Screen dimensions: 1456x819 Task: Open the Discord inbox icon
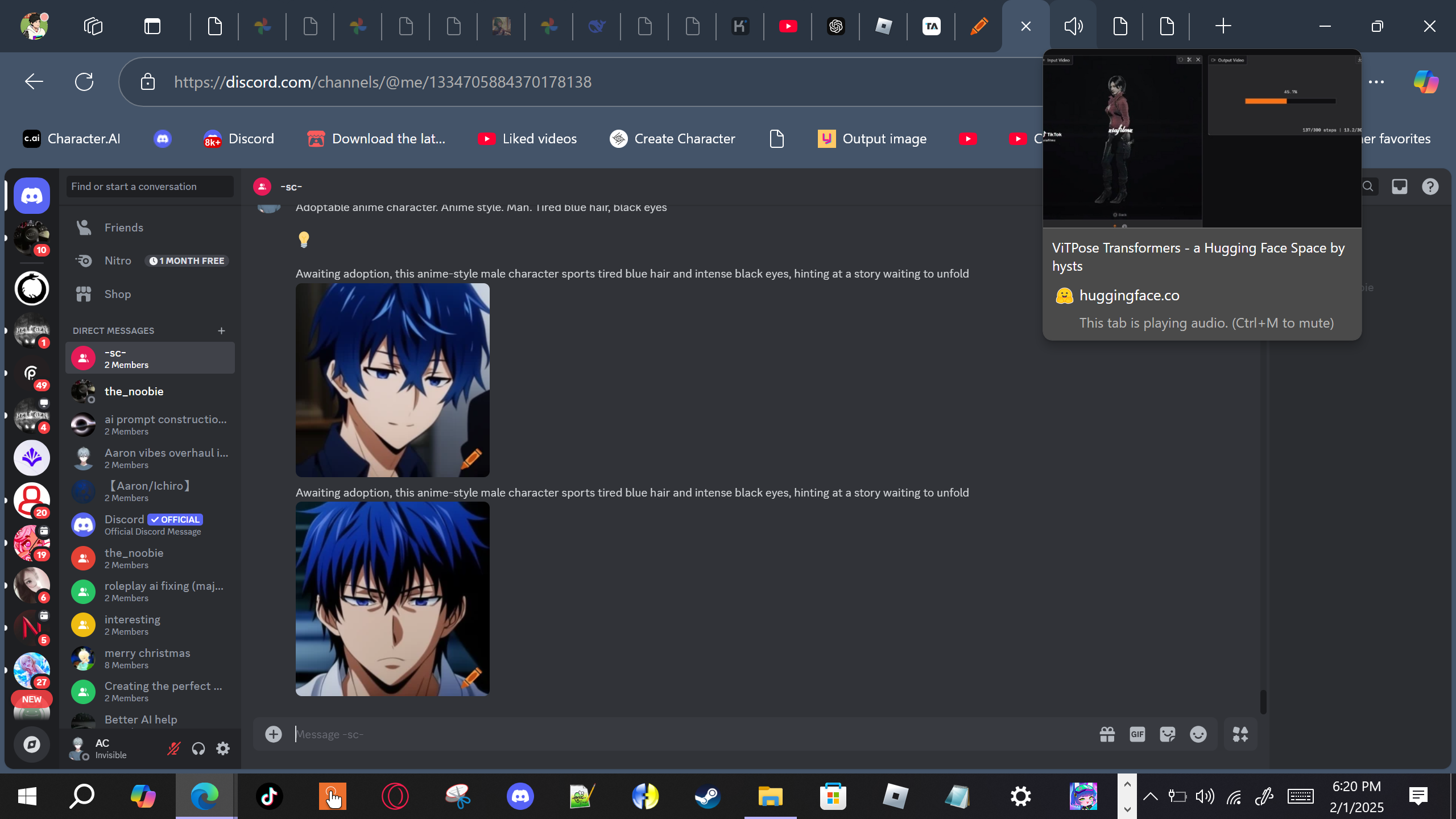tap(1399, 187)
